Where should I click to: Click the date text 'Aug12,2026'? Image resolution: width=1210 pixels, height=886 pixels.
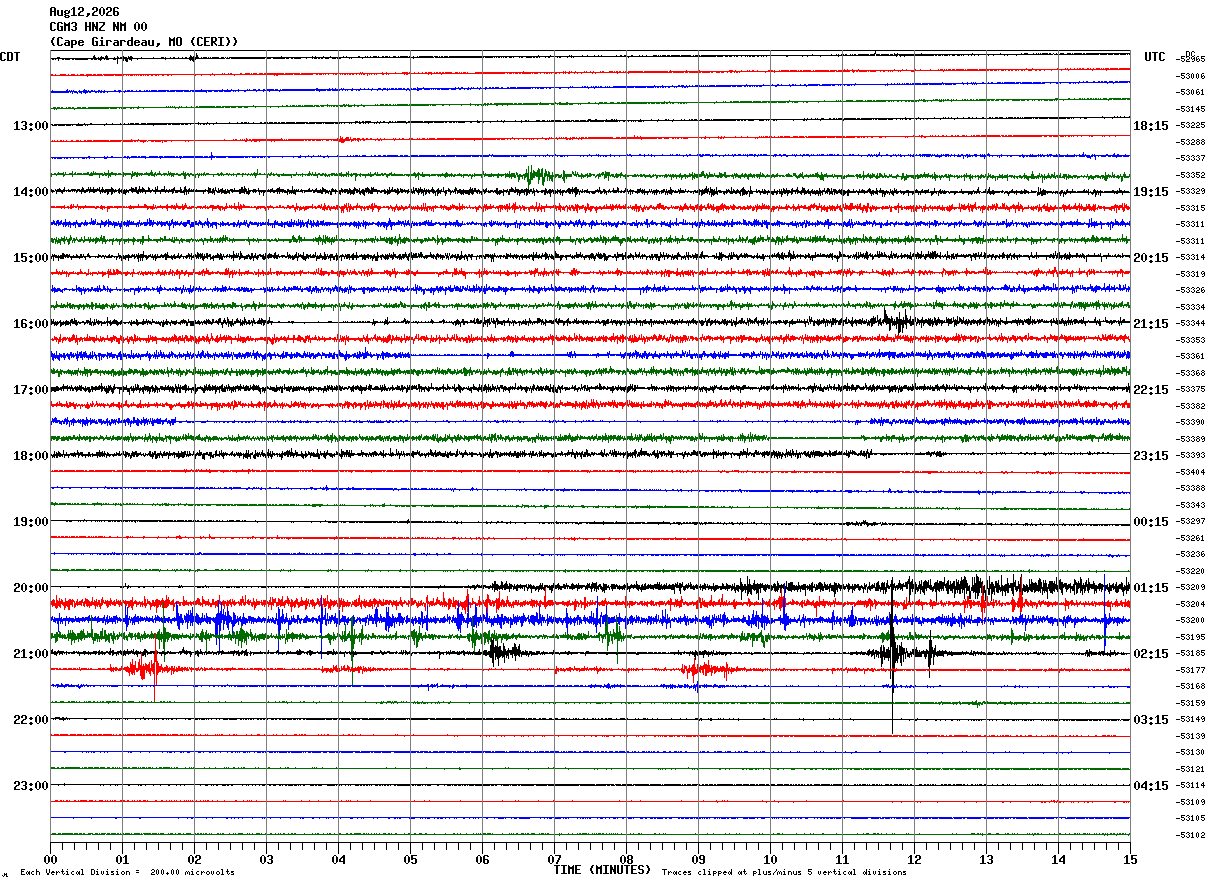pyautogui.click(x=84, y=12)
